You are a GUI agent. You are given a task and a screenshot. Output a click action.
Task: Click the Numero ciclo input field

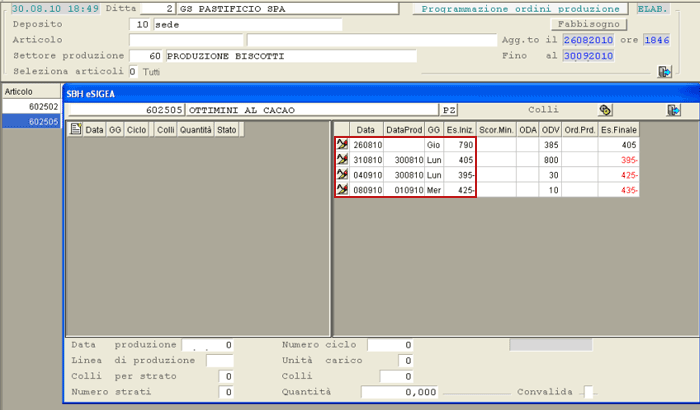[x=389, y=345]
